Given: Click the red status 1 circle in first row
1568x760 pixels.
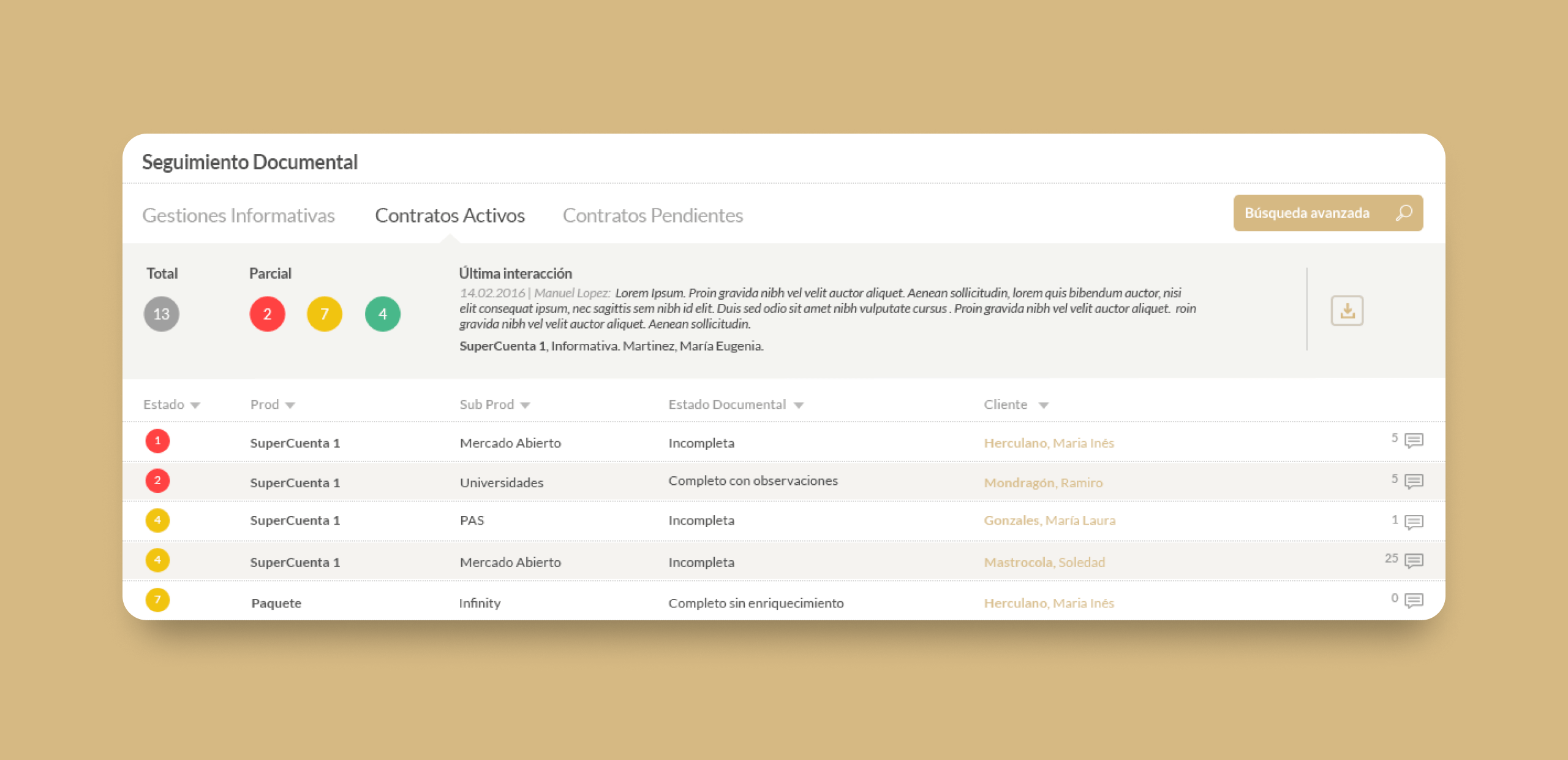Looking at the screenshot, I should tap(157, 441).
